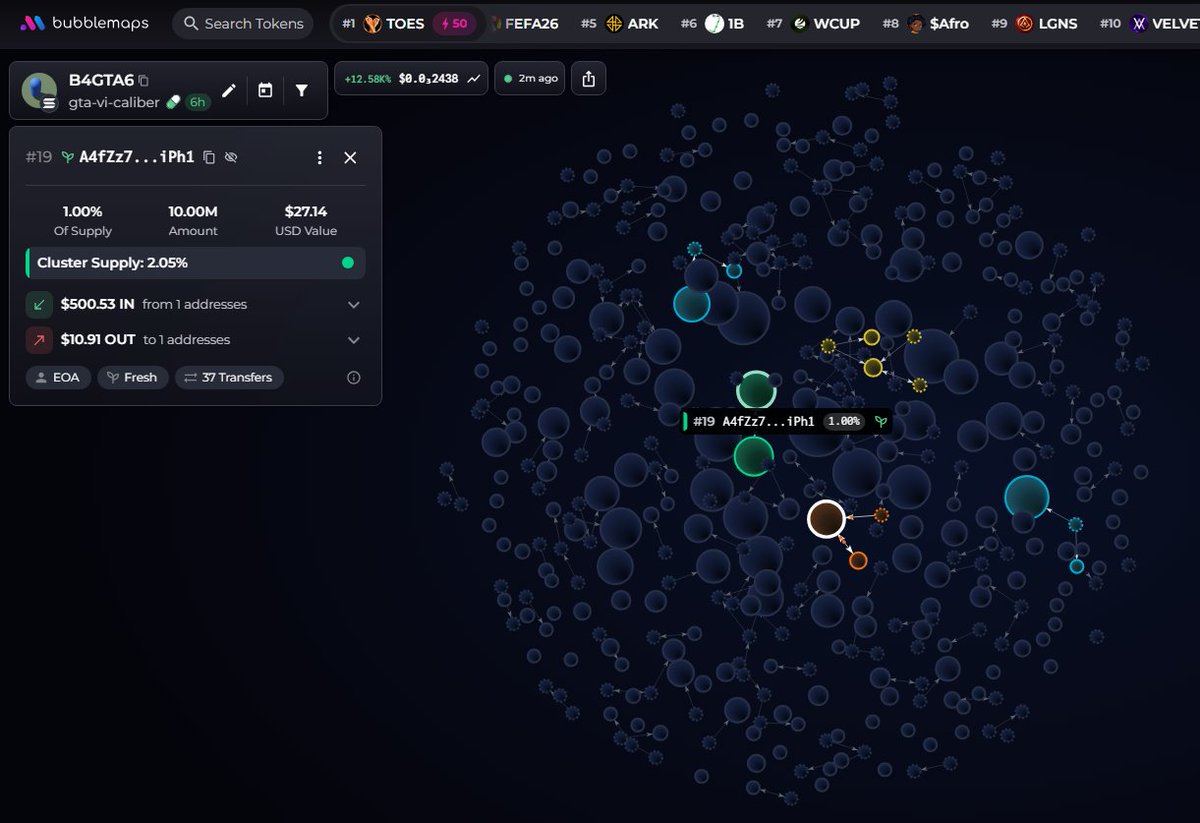The width and height of the screenshot is (1200, 823).
Task: Open trending token #9 LGNS
Action: (x=1034, y=23)
